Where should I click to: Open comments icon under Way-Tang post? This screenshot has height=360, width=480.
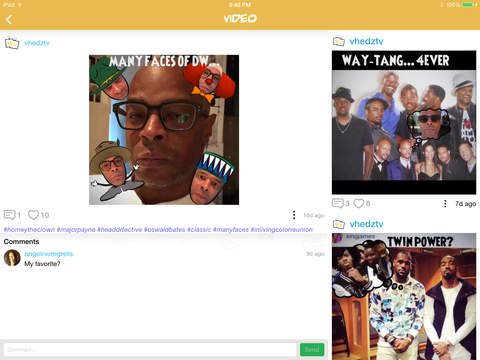click(x=338, y=203)
